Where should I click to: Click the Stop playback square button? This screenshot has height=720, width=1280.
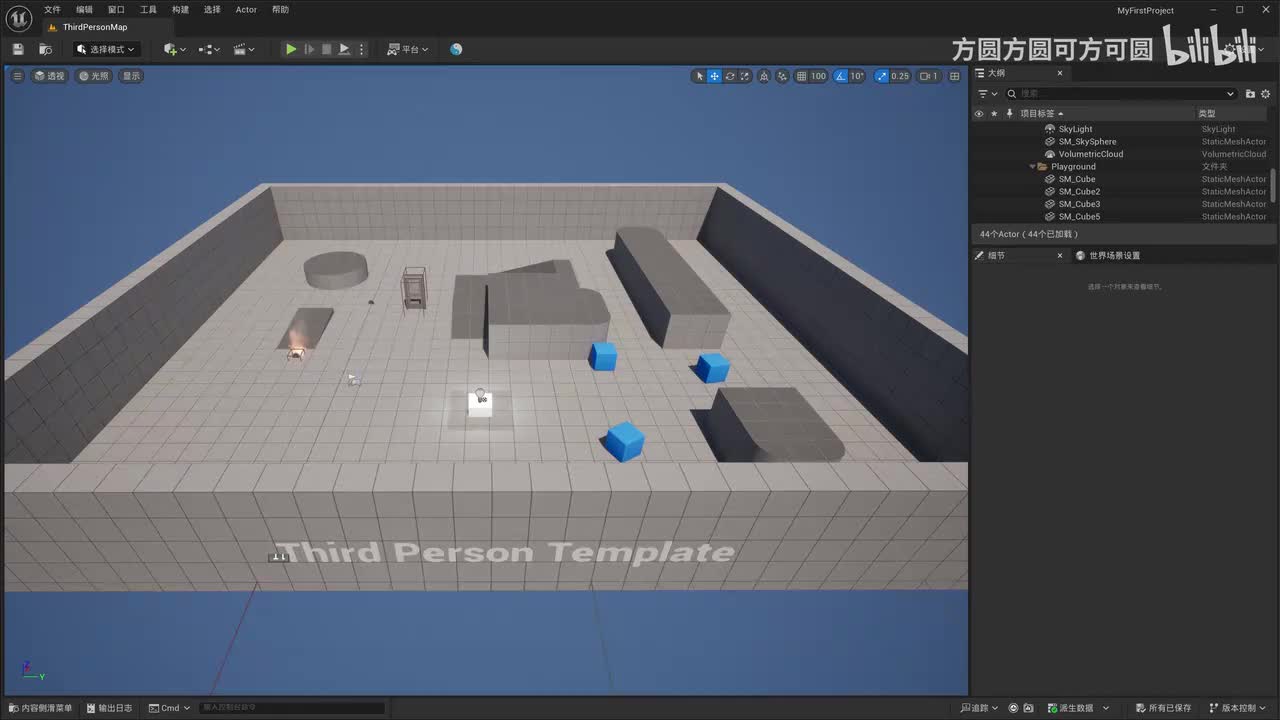click(x=326, y=49)
